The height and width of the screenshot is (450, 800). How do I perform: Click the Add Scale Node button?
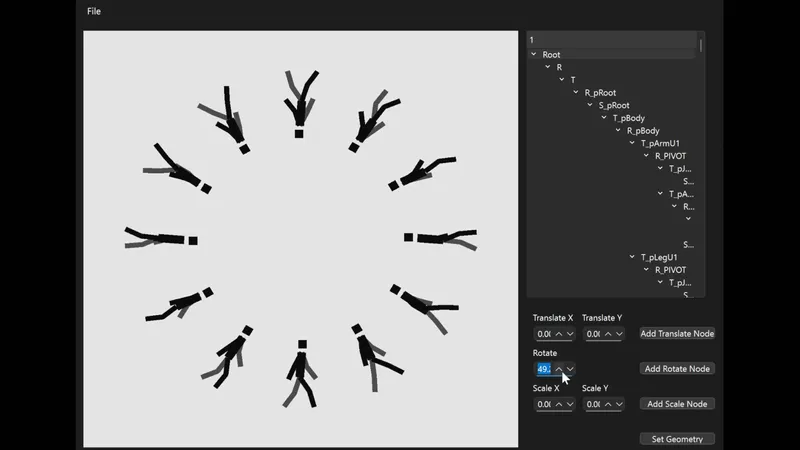[677, 404]
